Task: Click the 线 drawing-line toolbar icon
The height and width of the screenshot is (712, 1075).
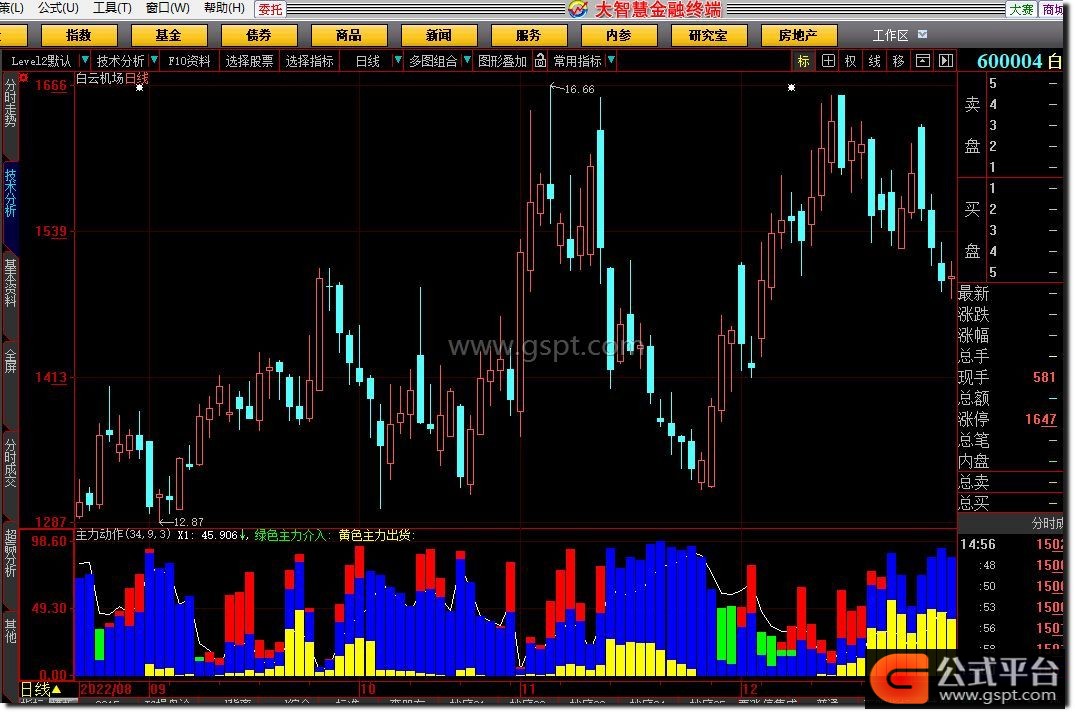Action: click(875, 61)
